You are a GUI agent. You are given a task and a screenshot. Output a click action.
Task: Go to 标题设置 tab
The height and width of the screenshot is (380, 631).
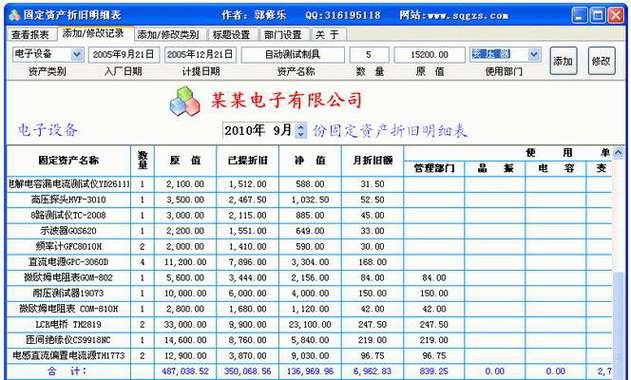point(231,35)
